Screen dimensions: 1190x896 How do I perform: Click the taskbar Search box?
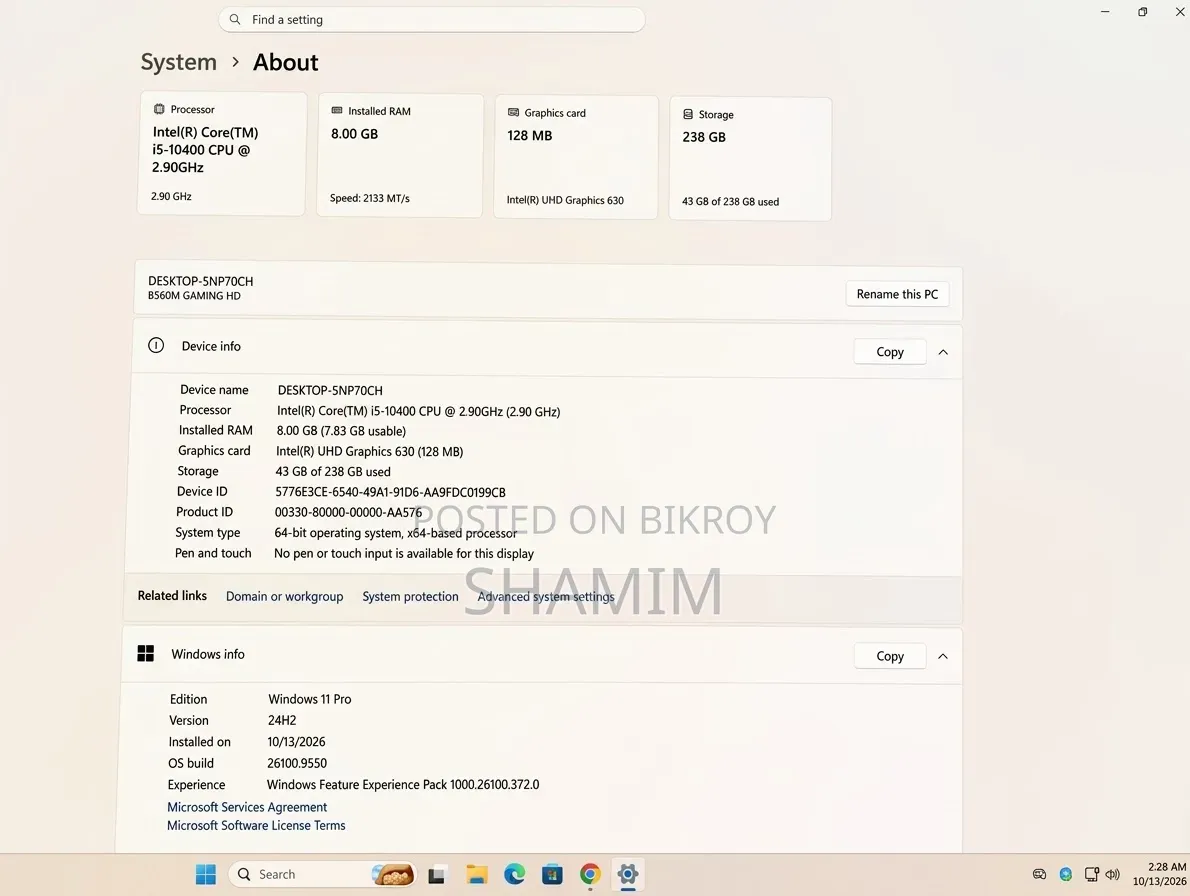(322, 875)
